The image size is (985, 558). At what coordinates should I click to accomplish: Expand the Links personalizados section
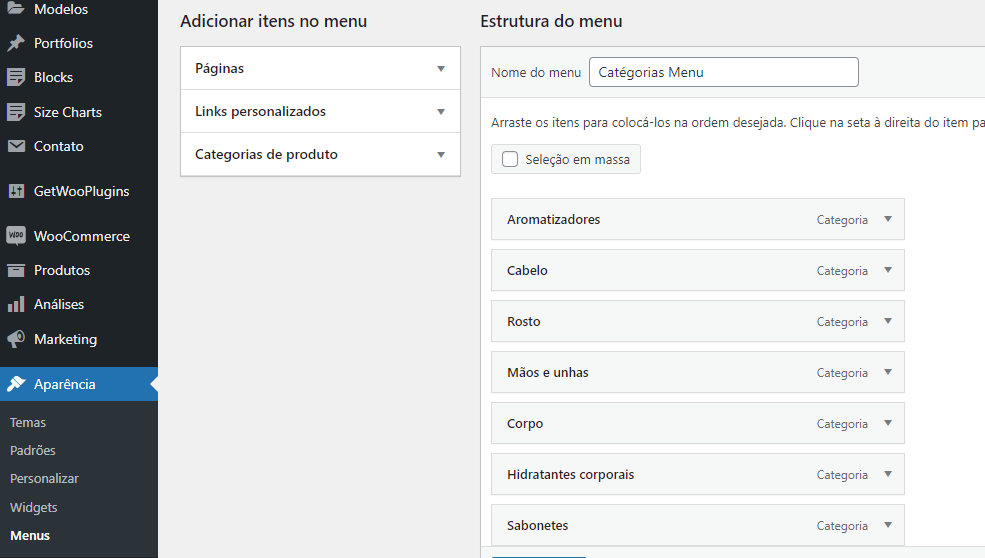coord(441,112)
